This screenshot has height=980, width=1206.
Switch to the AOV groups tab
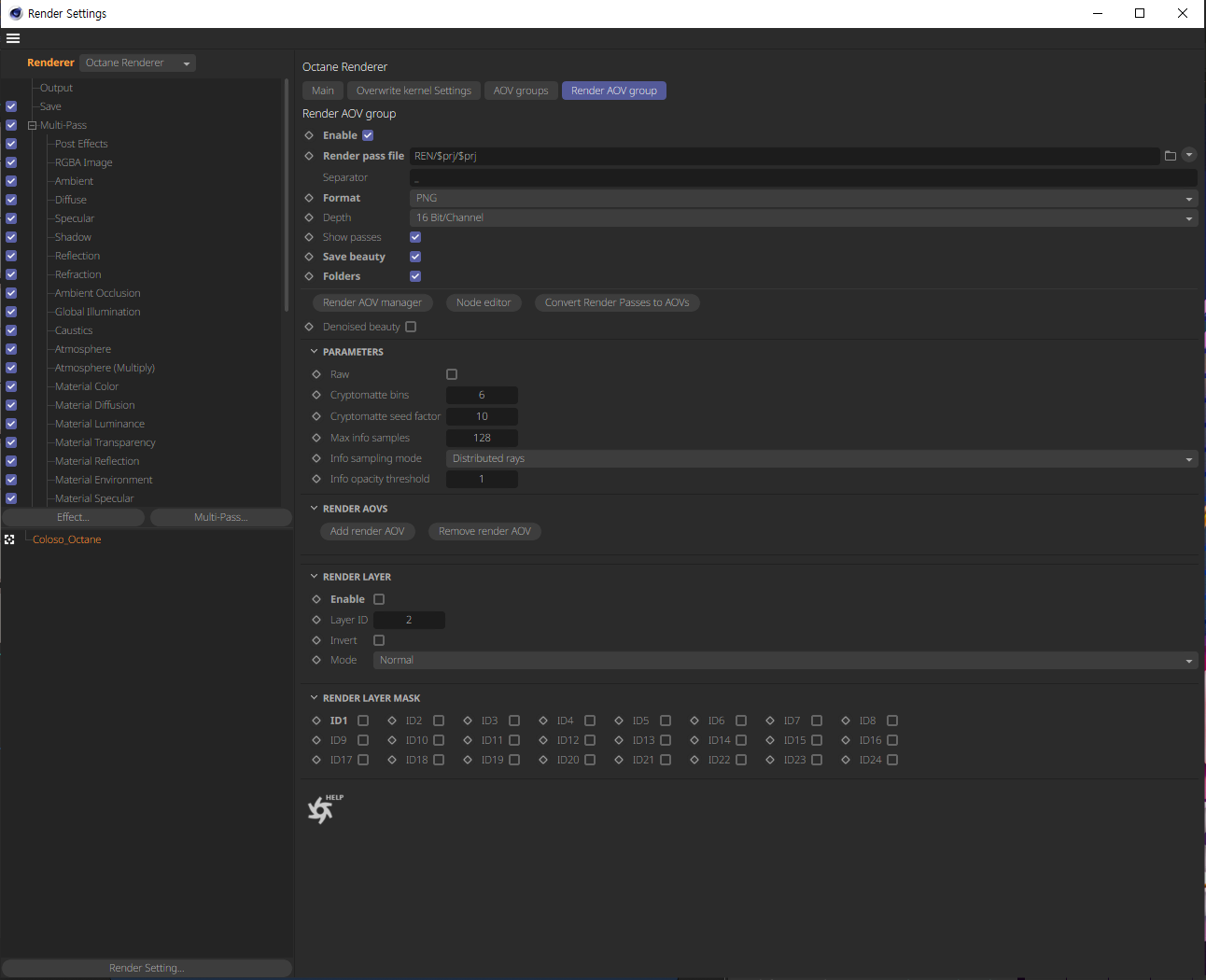point(521,91)
